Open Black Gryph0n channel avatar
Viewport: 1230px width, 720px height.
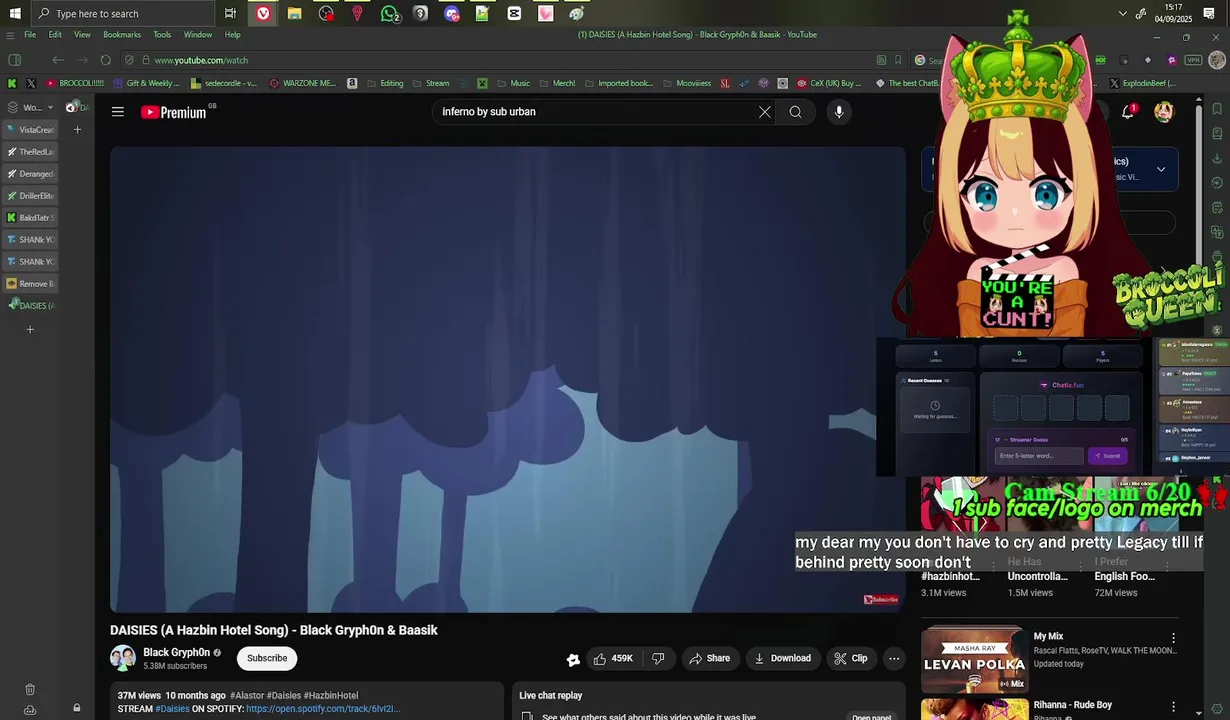point(123,658)
